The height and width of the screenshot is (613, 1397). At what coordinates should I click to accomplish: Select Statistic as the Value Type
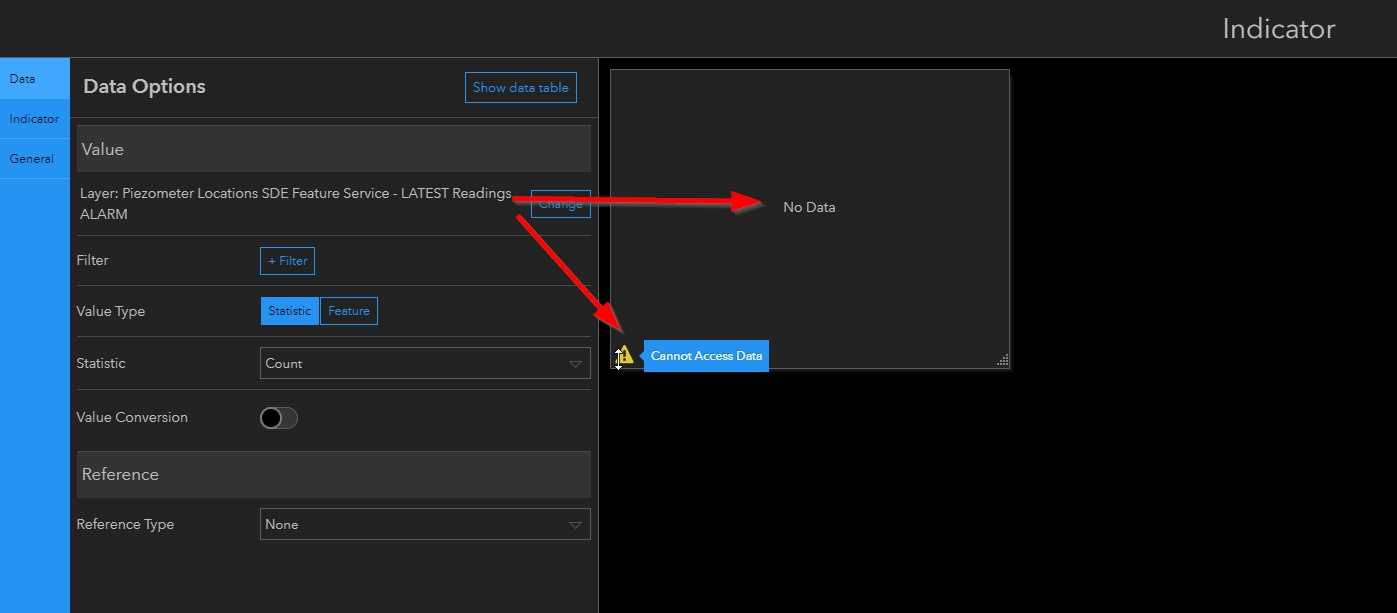tap(289, 310)
